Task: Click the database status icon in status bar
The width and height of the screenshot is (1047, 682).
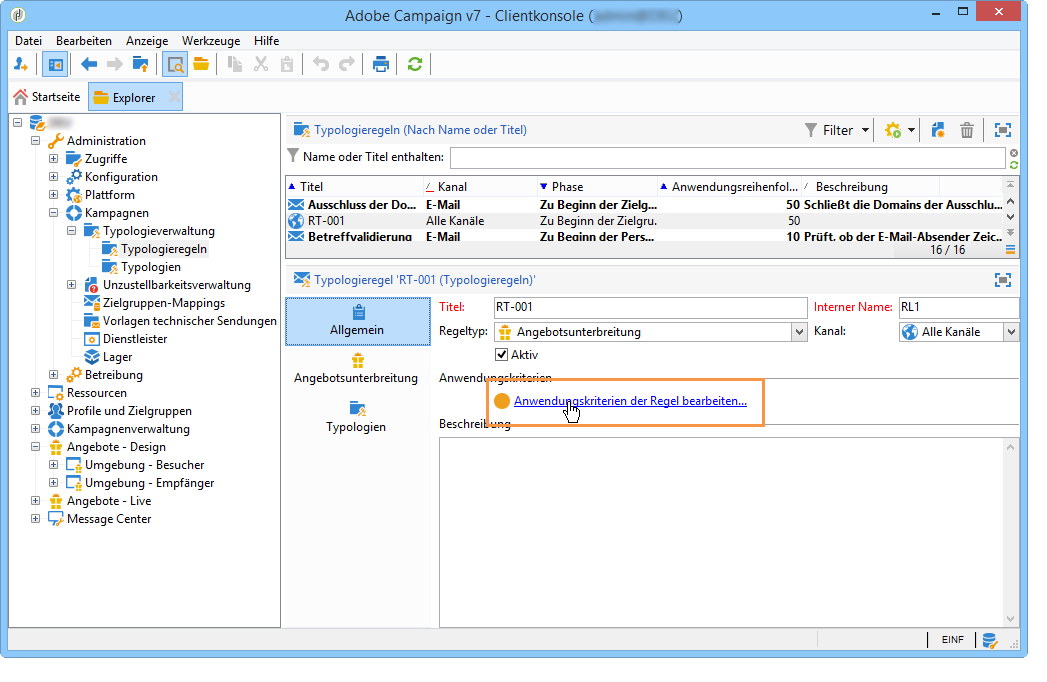Action: 990,641
